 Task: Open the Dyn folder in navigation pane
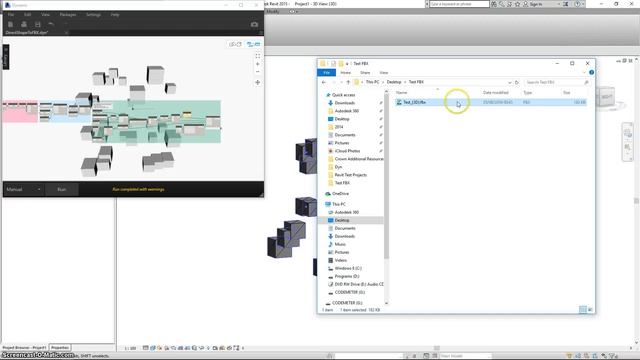tap(338, 167)
